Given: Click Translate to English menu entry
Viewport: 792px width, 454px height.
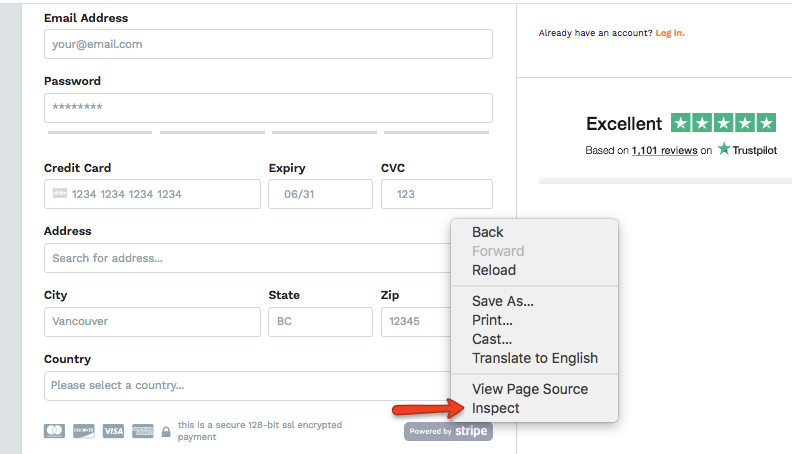Looking at the screenshot, I should pos(534,358).
